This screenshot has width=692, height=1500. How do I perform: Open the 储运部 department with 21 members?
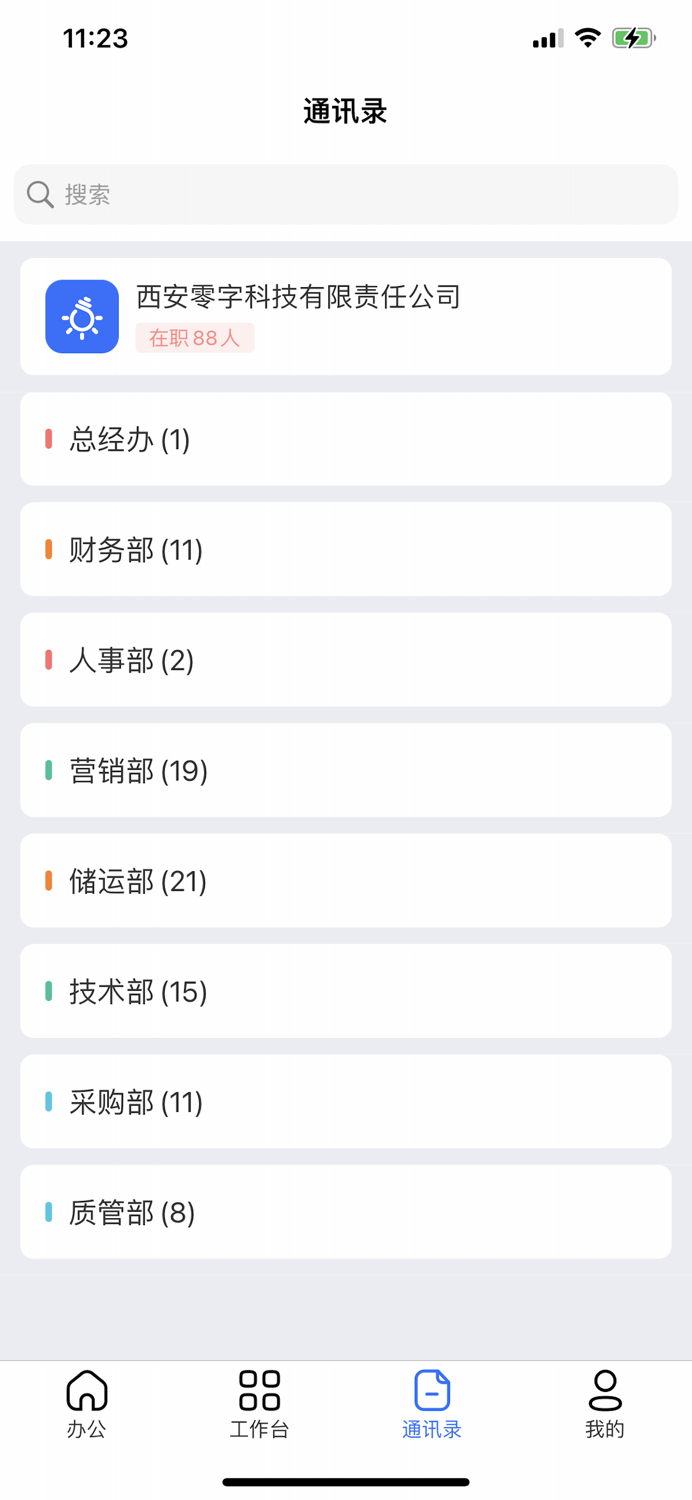coord(345,880)
